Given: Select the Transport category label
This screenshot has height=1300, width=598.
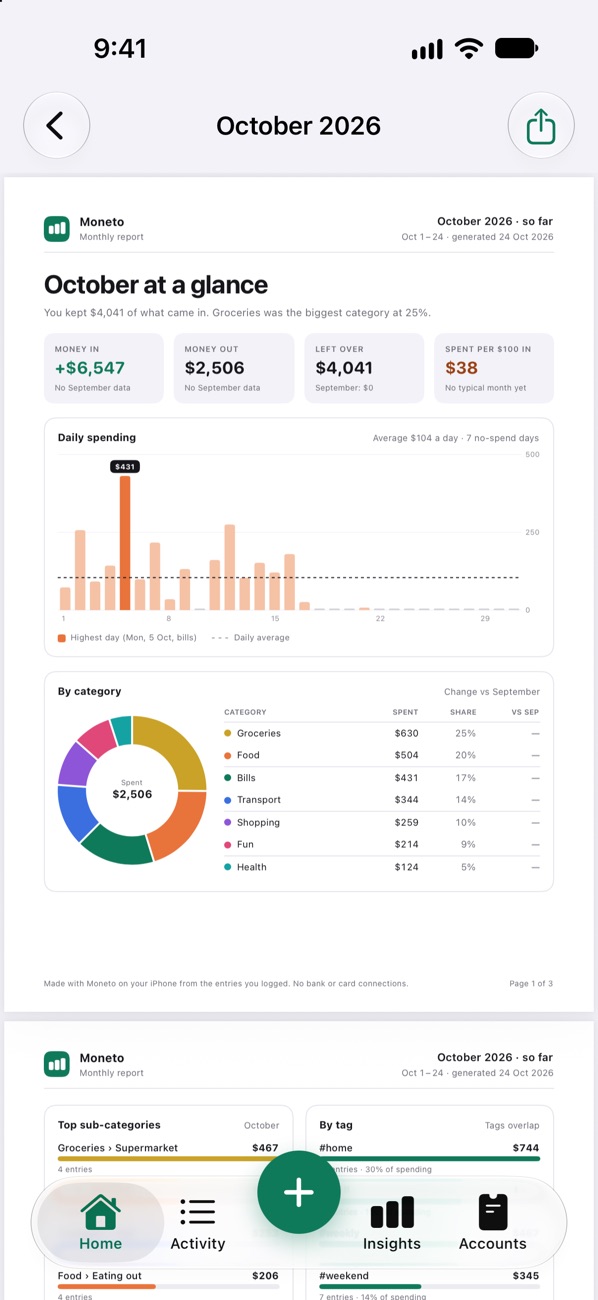Looking at the screenshot, I should click(259, 800).
